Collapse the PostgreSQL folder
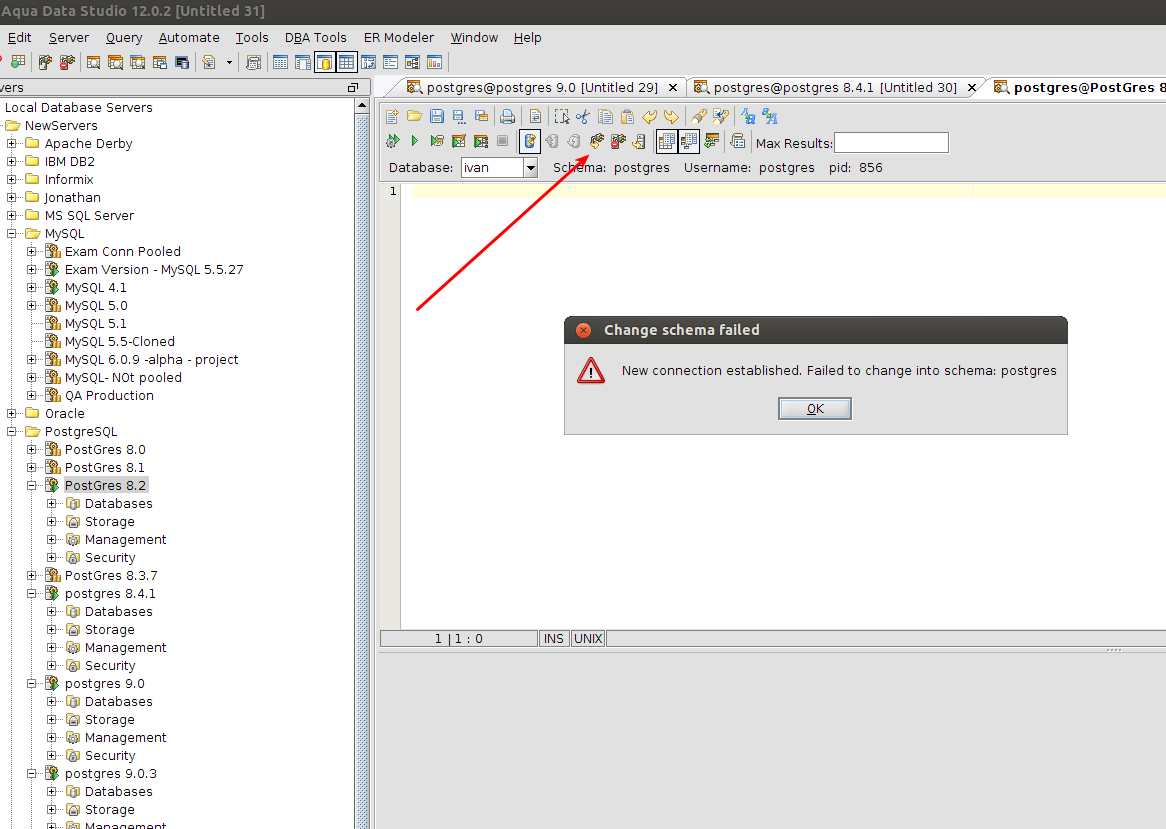1166x829 pixels. pos(11,431)
